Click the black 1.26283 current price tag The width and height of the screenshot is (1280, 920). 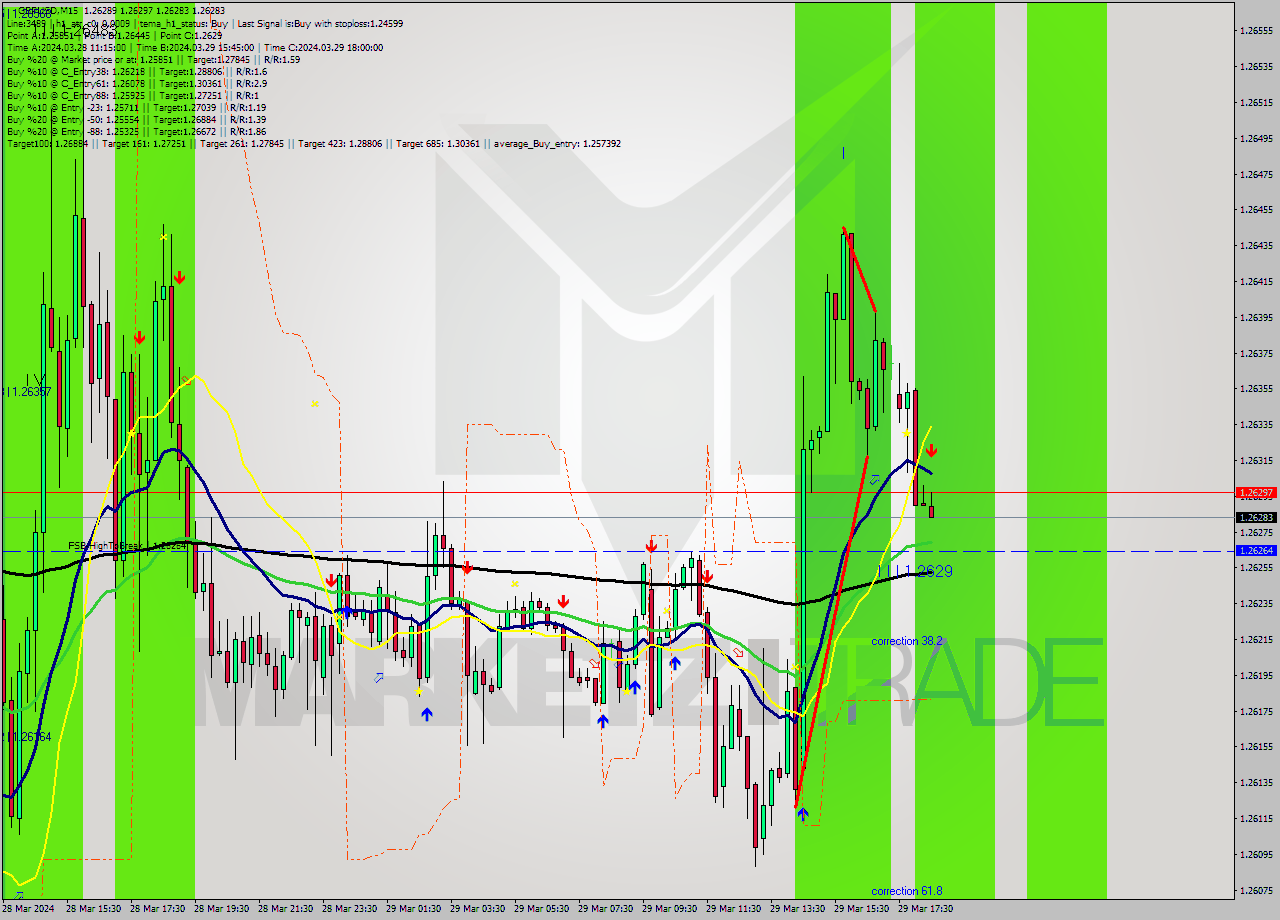1256,518
